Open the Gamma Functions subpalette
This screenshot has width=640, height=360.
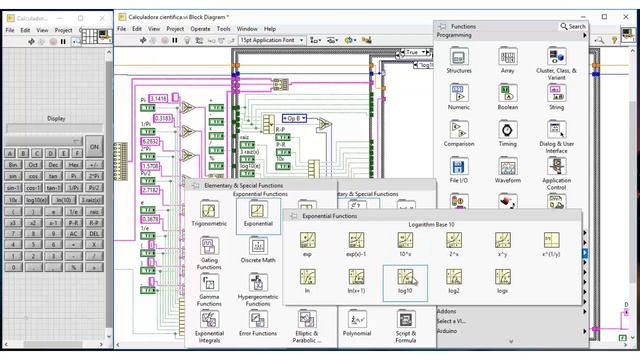[x=209, y=290]
